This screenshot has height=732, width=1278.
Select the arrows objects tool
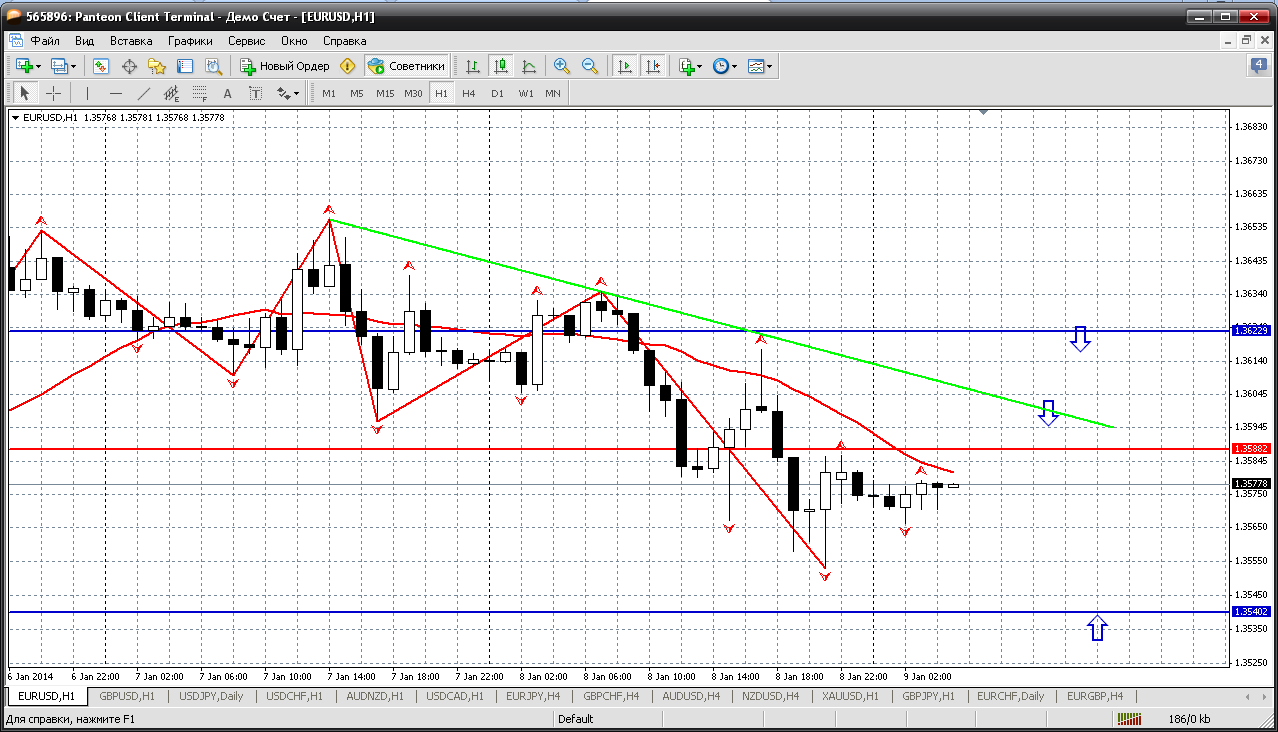tap(283, 93)
